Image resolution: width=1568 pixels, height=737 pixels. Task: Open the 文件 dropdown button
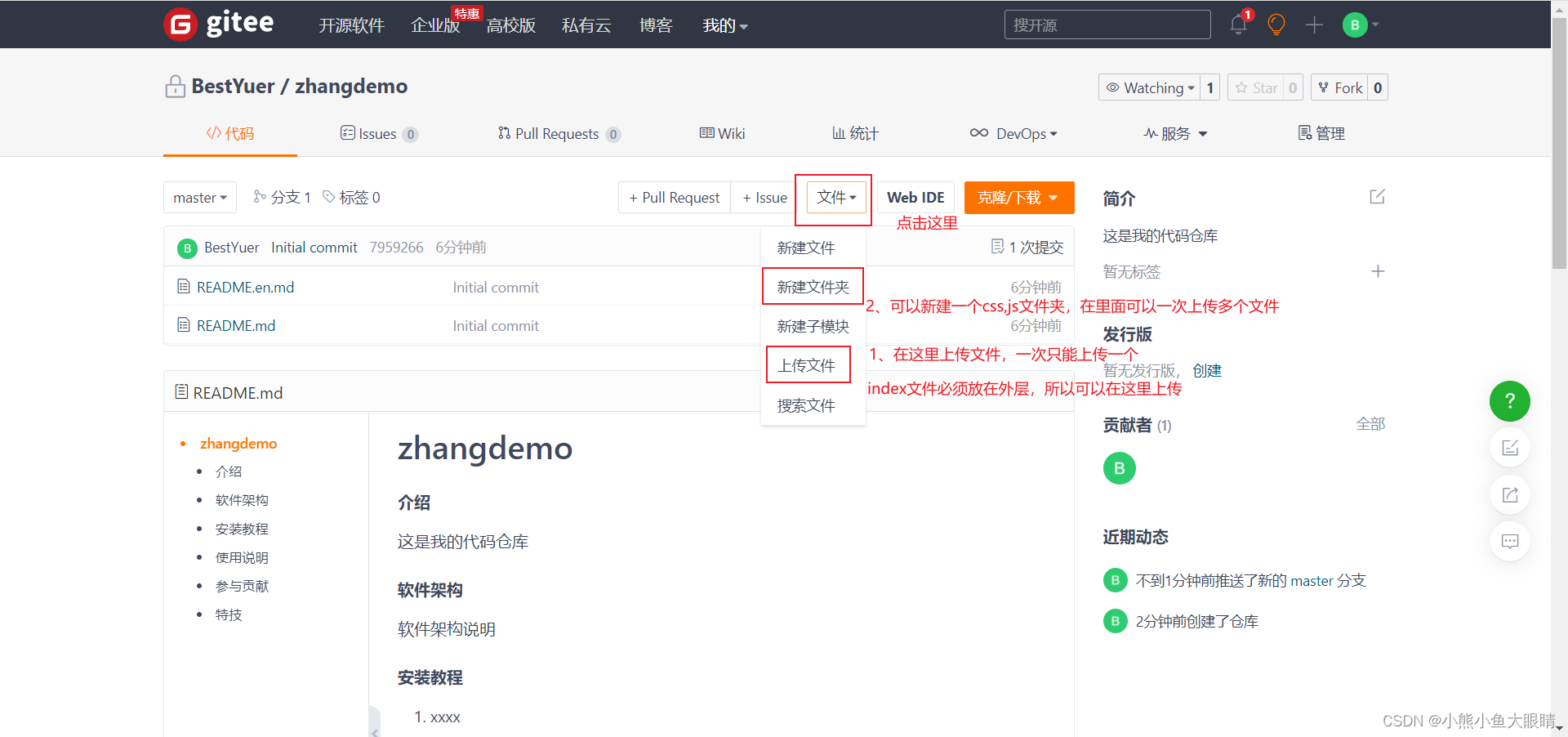point(836,197)
